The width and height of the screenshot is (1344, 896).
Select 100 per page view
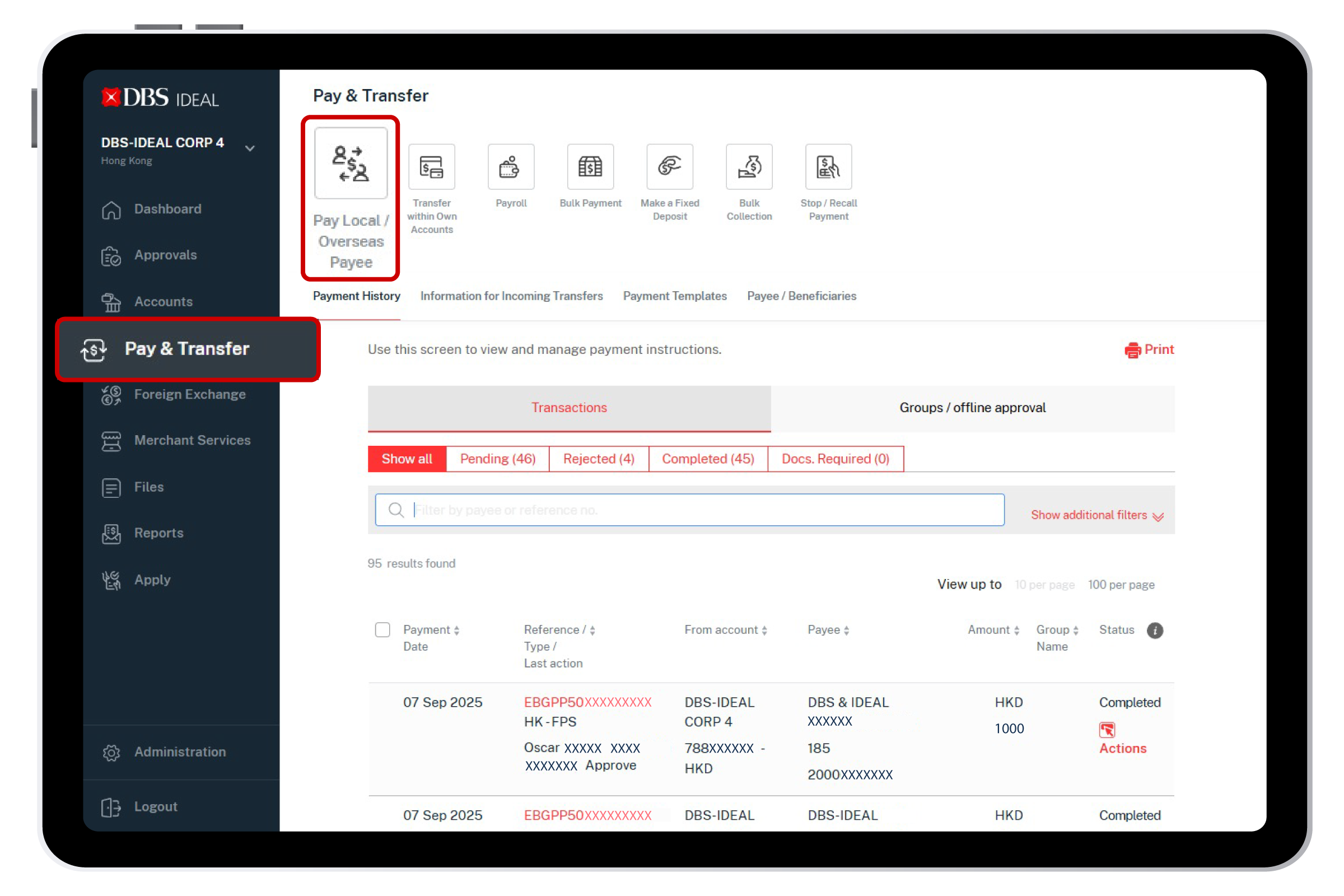point(1121,585)
